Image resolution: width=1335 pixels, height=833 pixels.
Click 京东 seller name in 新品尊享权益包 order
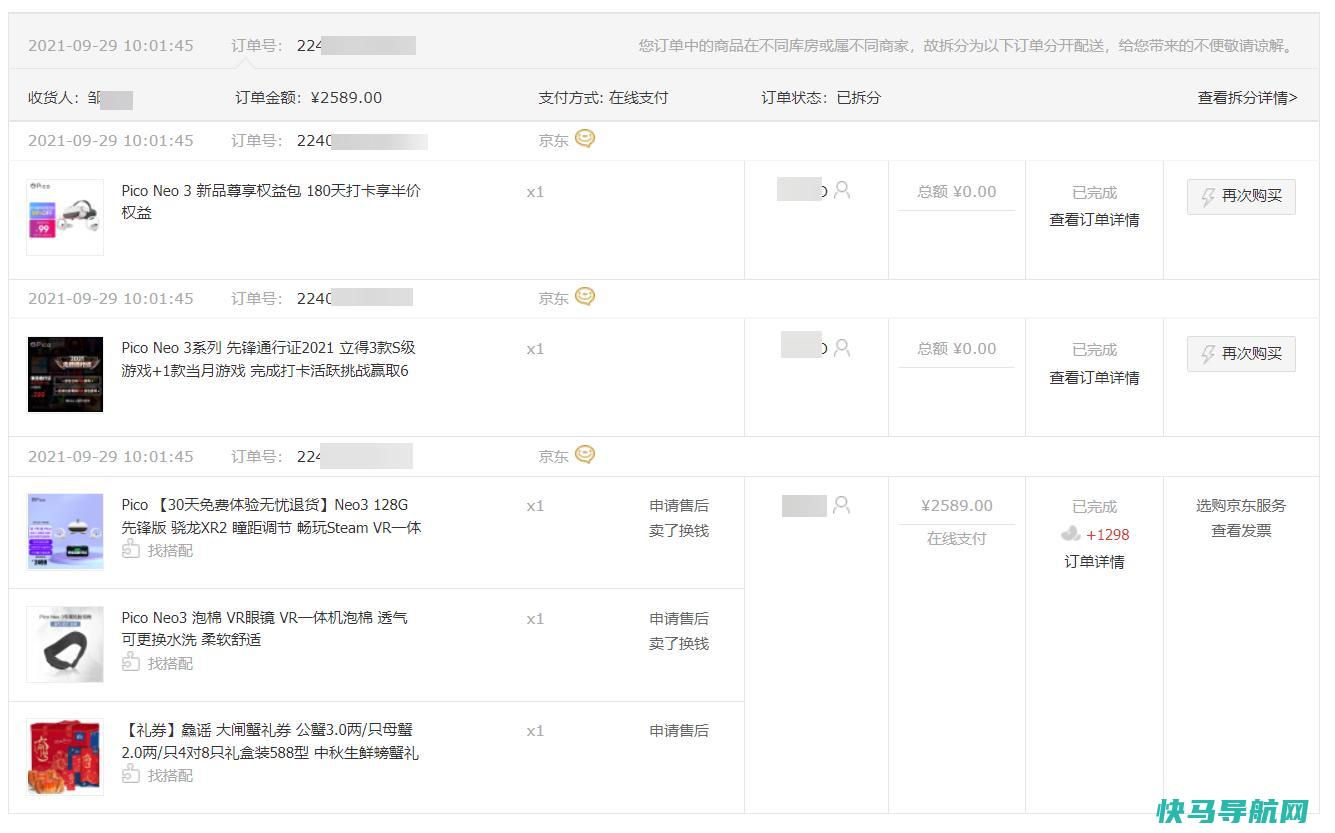[553, 141]
